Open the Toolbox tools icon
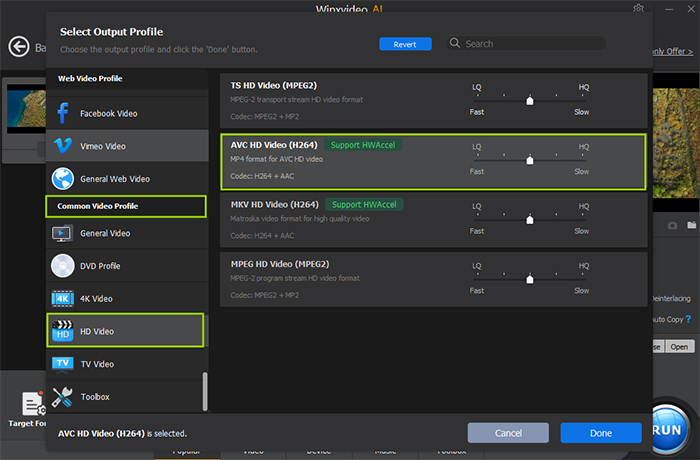 [62, 397]
